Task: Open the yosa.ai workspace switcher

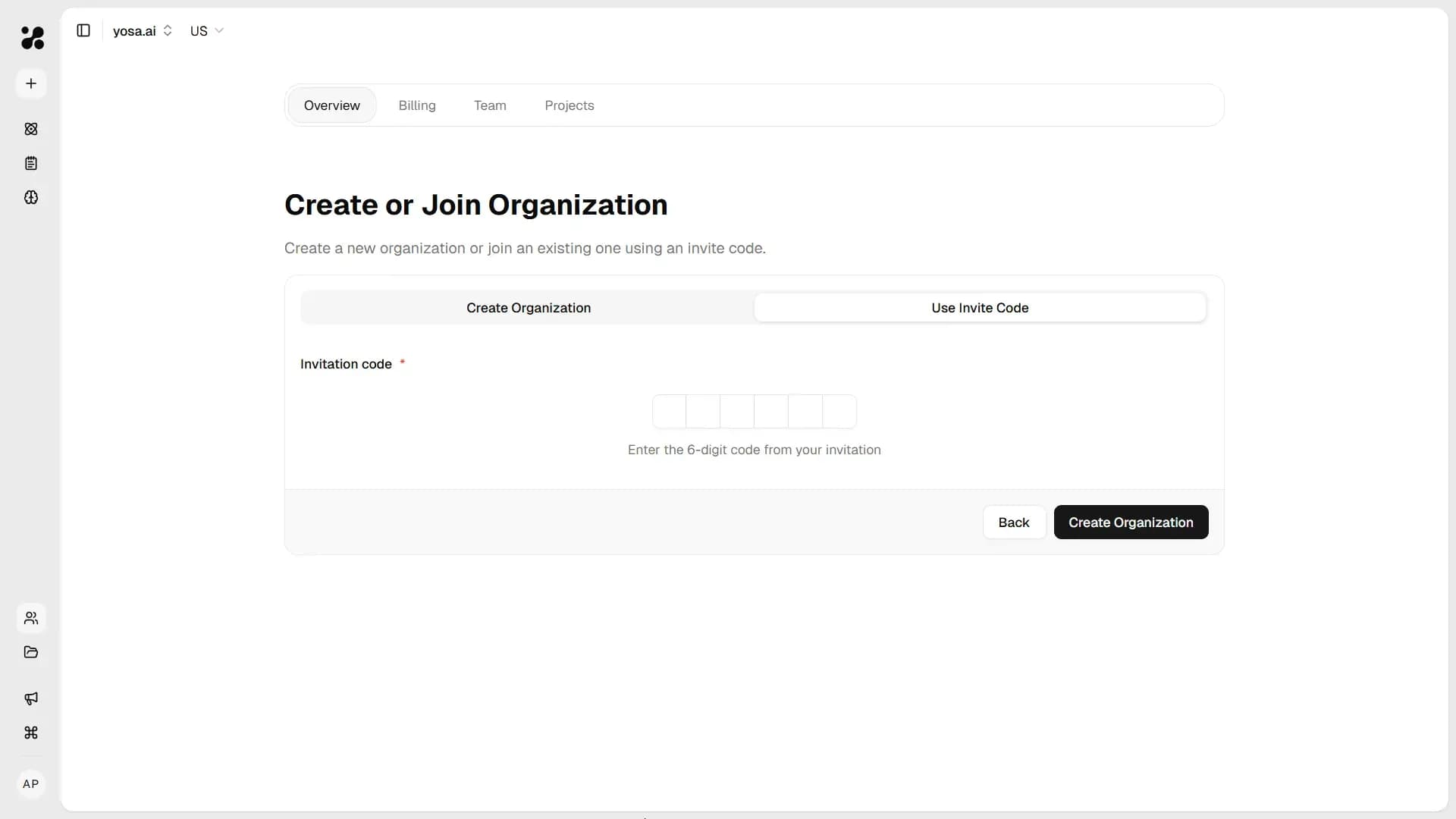Action: pos(143,31)
